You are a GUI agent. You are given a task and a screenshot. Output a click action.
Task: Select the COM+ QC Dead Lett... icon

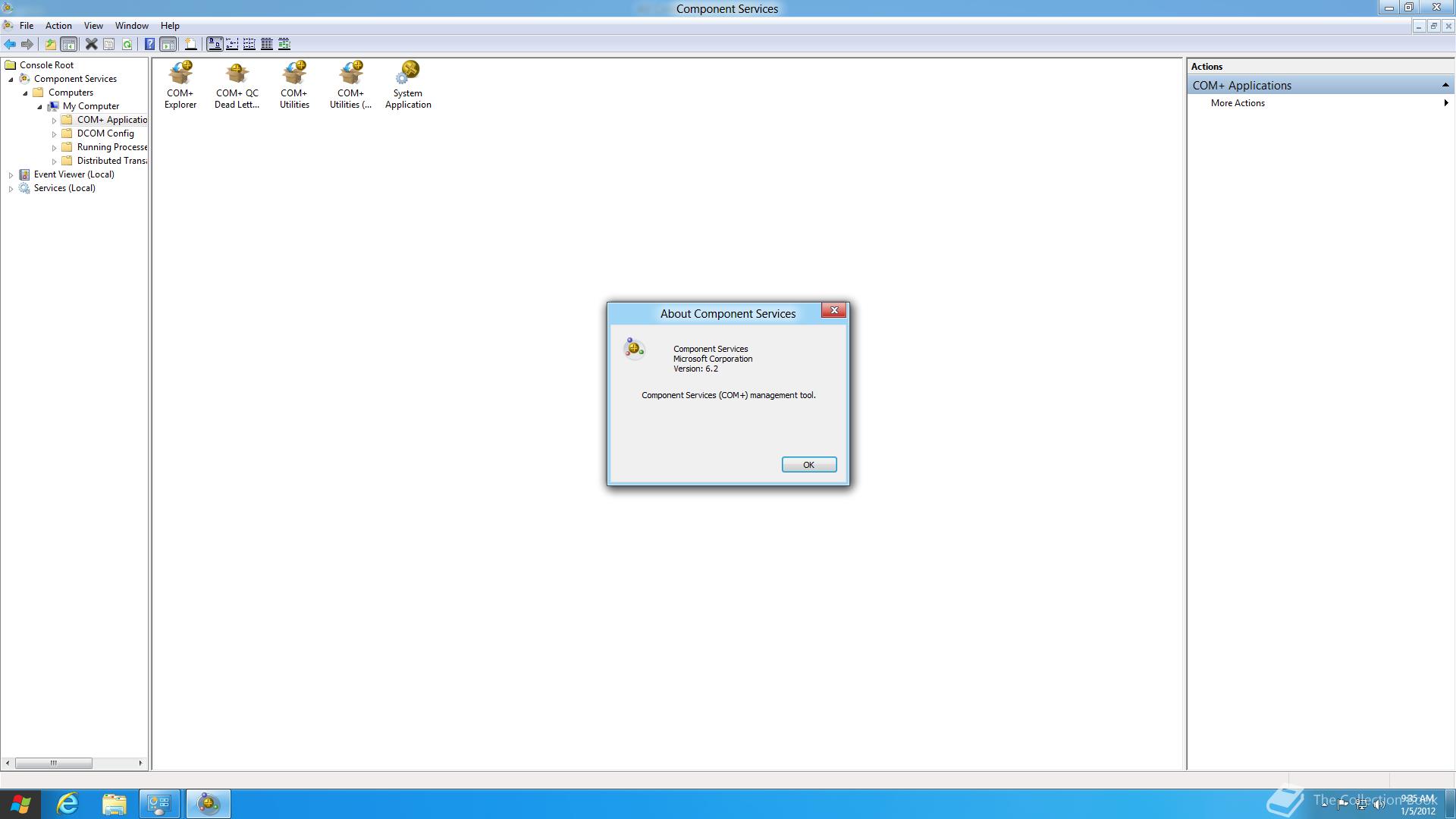(x=237, y=85)
